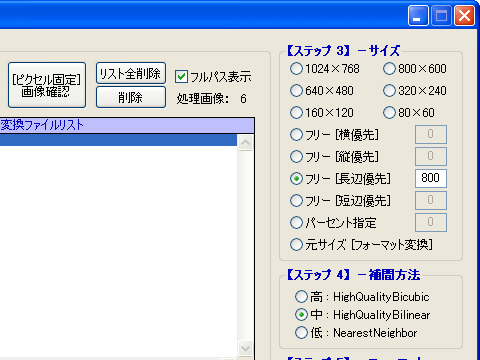Screen dimensions: 480x360
Task: Select フリー [横優先] radio button
Action: pos(296,135)
